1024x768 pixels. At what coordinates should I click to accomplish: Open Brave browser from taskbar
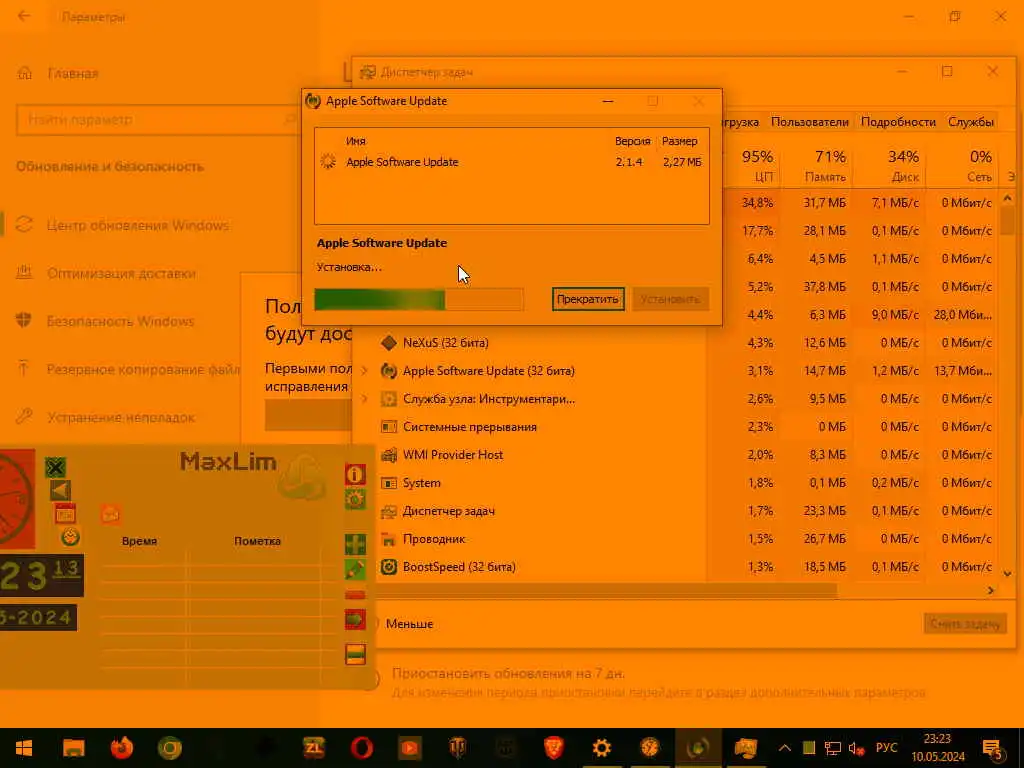[554, 748]
